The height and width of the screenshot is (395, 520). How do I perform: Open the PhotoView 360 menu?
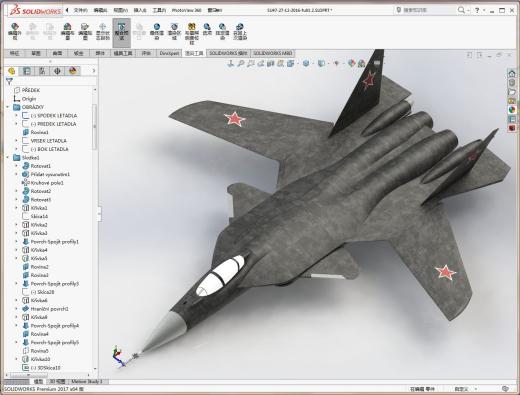(186, 10)
